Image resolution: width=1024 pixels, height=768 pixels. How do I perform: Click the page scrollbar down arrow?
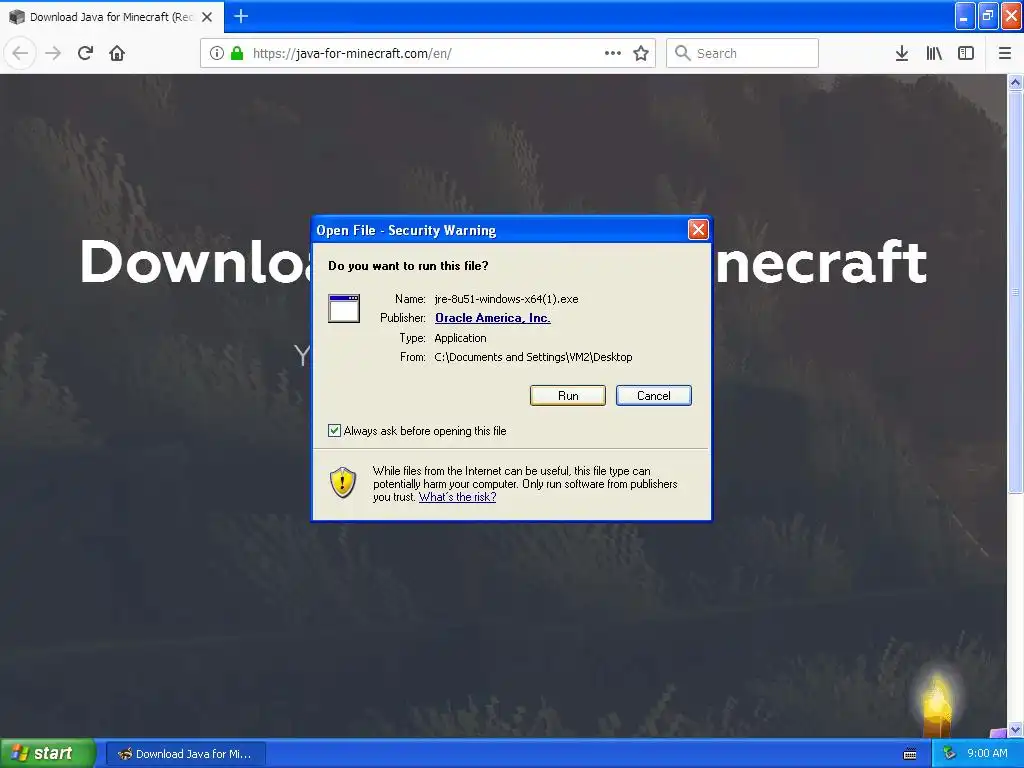pyautogui.click(x=1015, y=729)
